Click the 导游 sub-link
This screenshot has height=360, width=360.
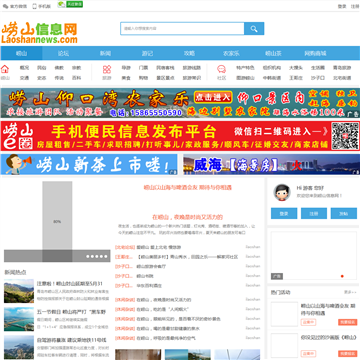coord(126,68)
